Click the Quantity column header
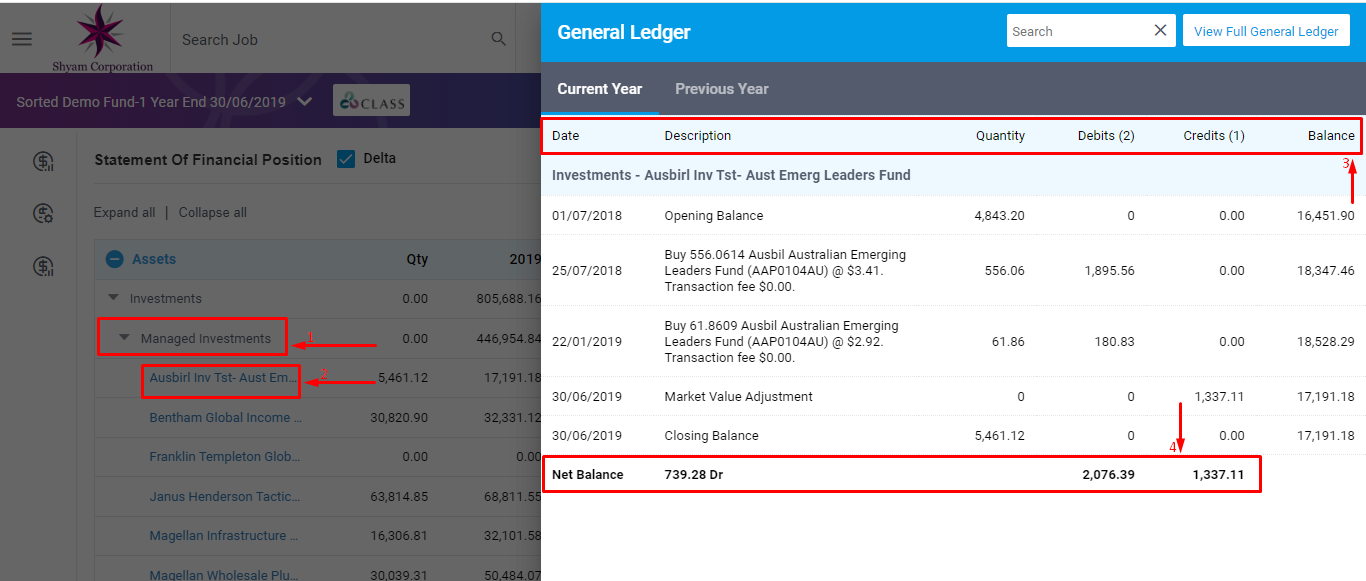This screenshot has width=1366, height=581. pyautogui.click(x=1000, y=135)
